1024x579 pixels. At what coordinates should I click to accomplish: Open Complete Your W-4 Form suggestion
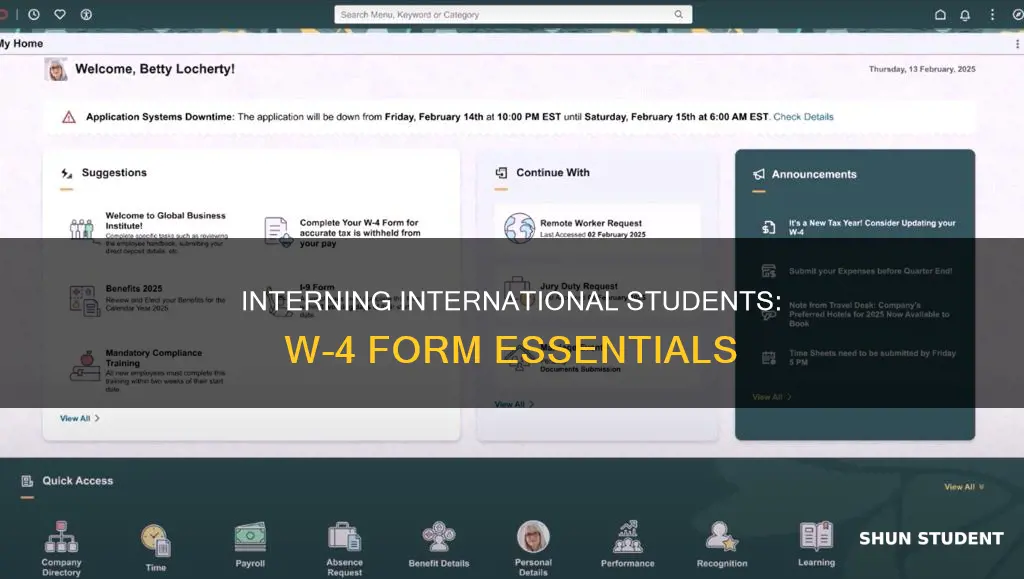point(360,232)
